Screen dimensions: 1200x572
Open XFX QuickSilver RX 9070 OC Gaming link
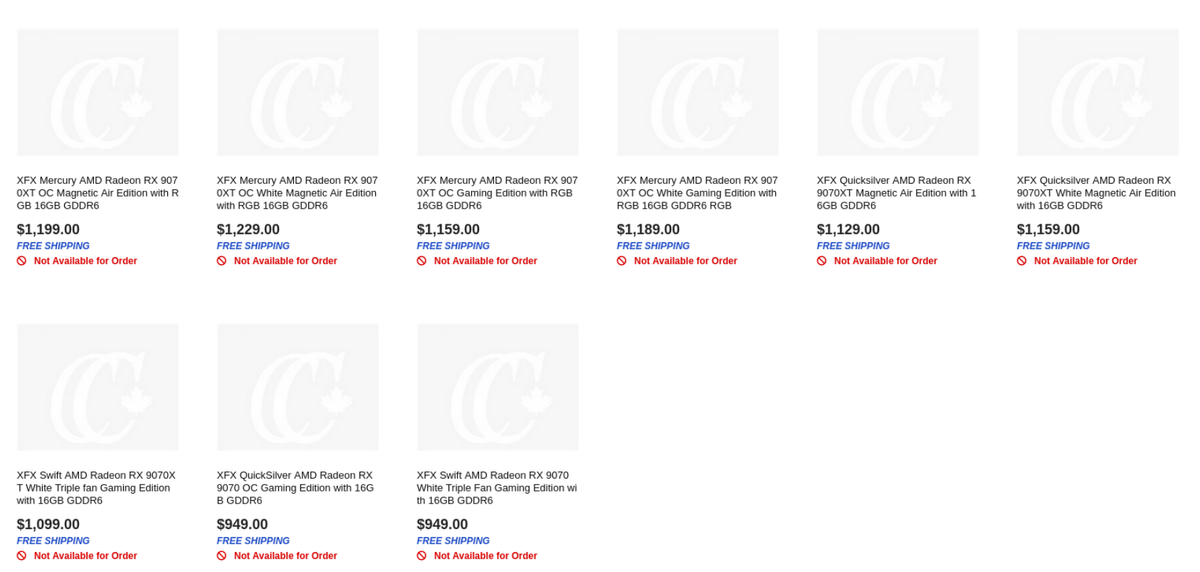297,488
